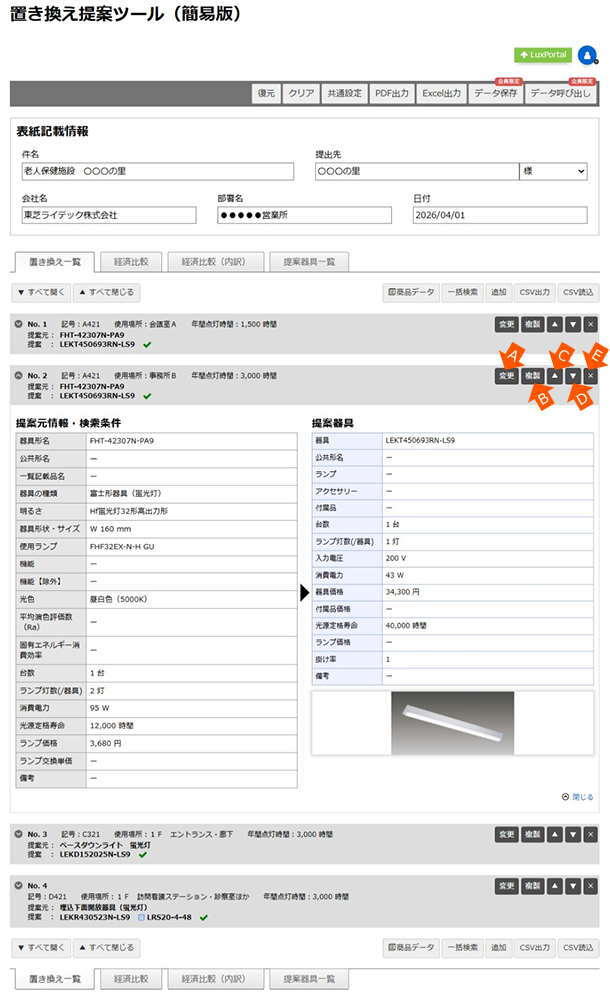Move item No. 1 up with arrow

[x=554, y=325]
